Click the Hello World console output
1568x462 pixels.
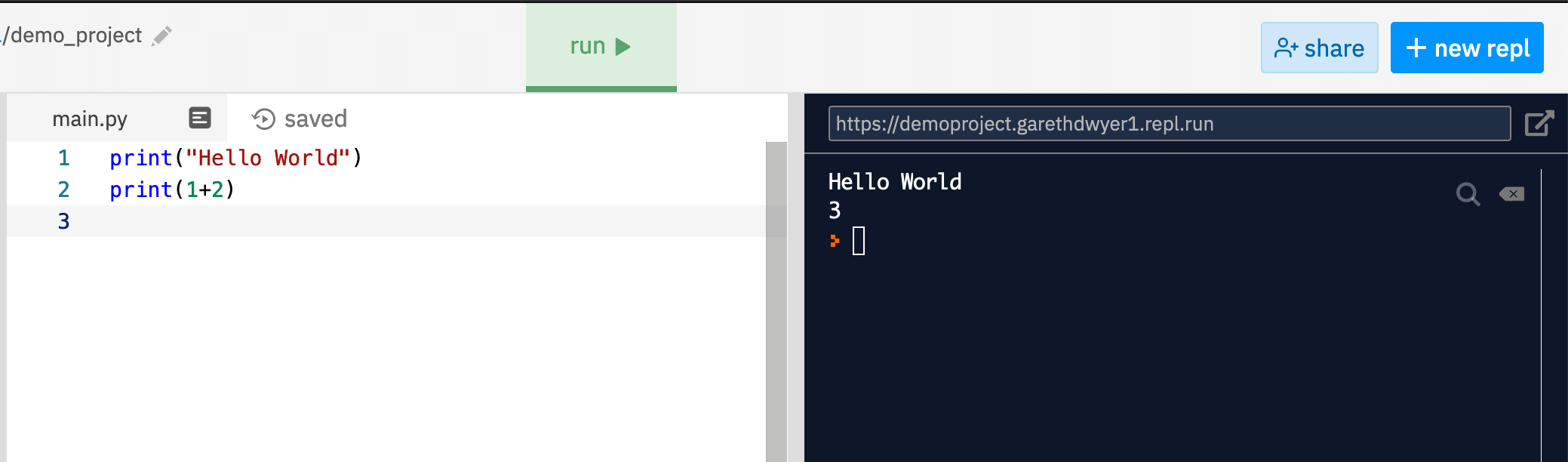point(895,182)
